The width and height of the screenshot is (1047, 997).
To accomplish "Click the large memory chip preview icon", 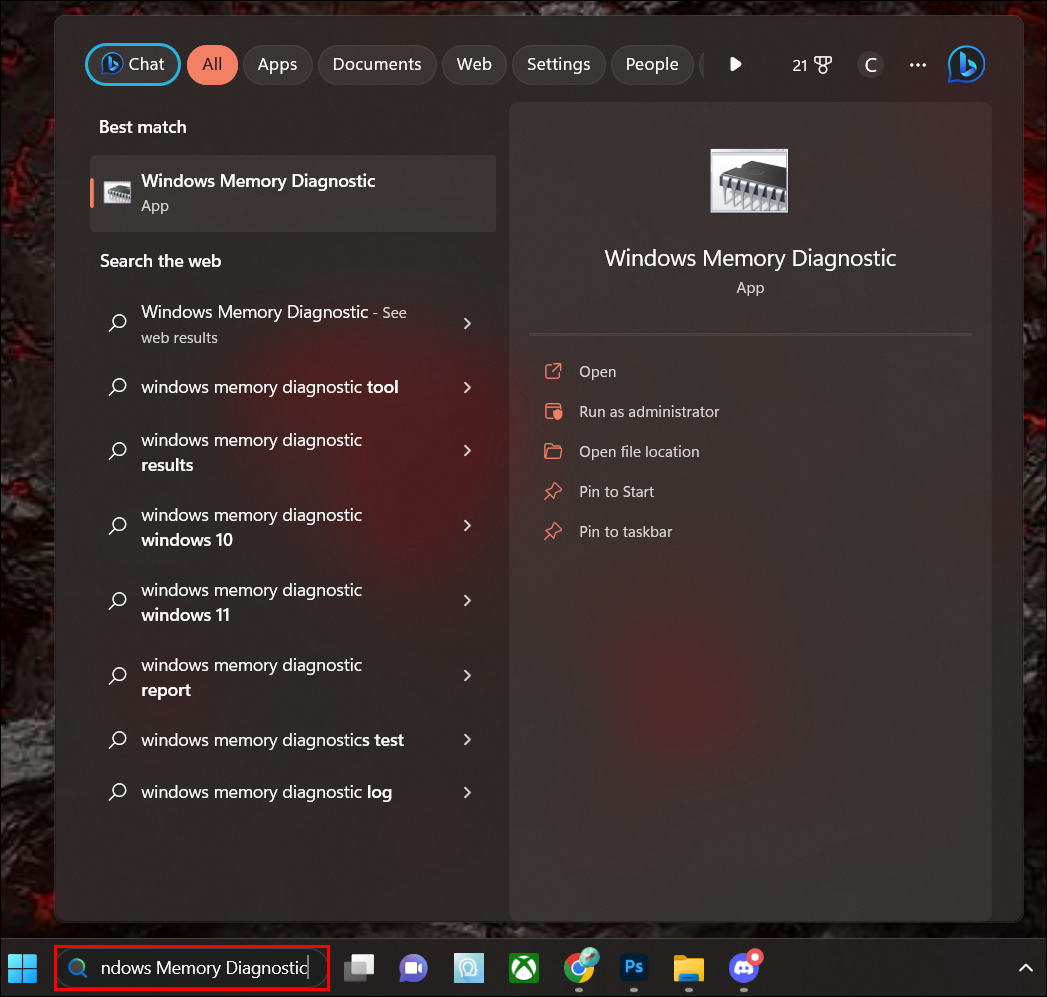I will [749, 181].
